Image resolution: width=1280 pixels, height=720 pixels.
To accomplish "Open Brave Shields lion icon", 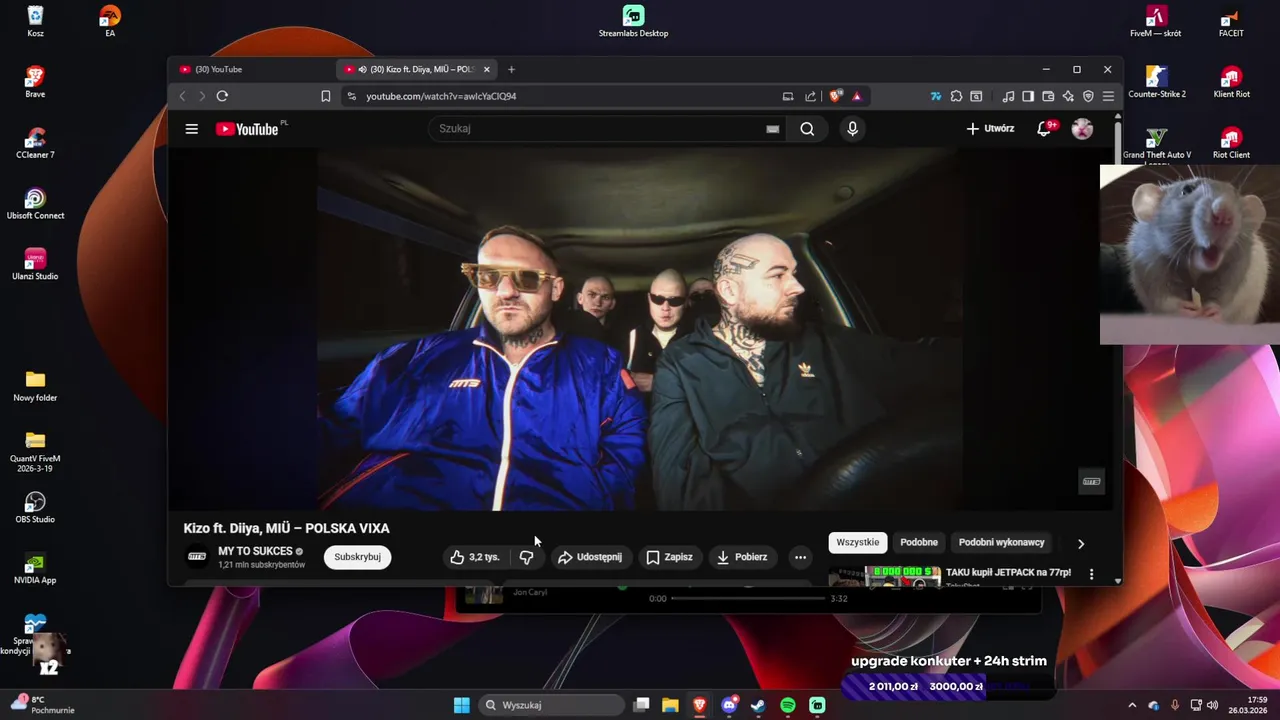I will tap(835, 96).
